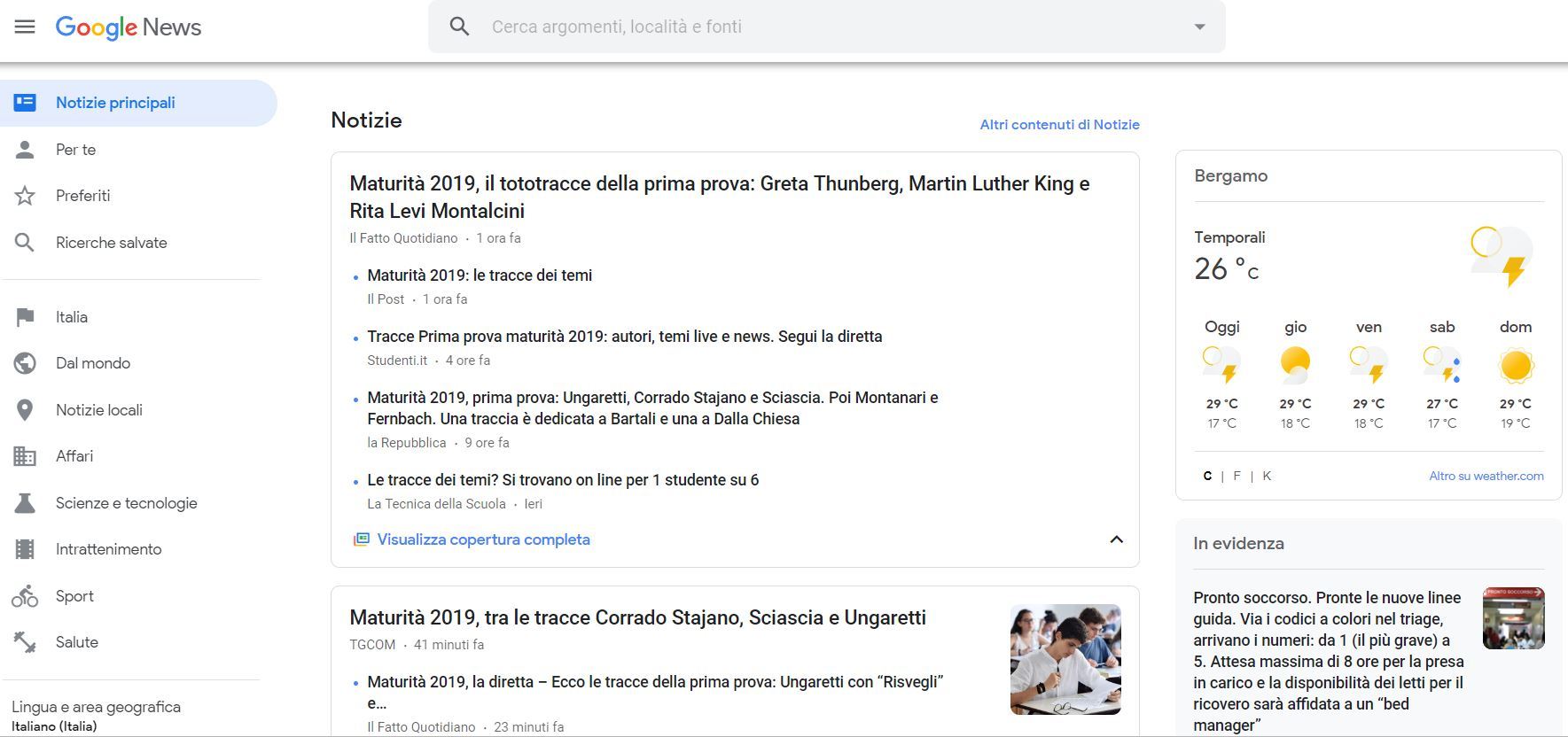Click Pronto soccorso article thumbnail

(1514, 618)
